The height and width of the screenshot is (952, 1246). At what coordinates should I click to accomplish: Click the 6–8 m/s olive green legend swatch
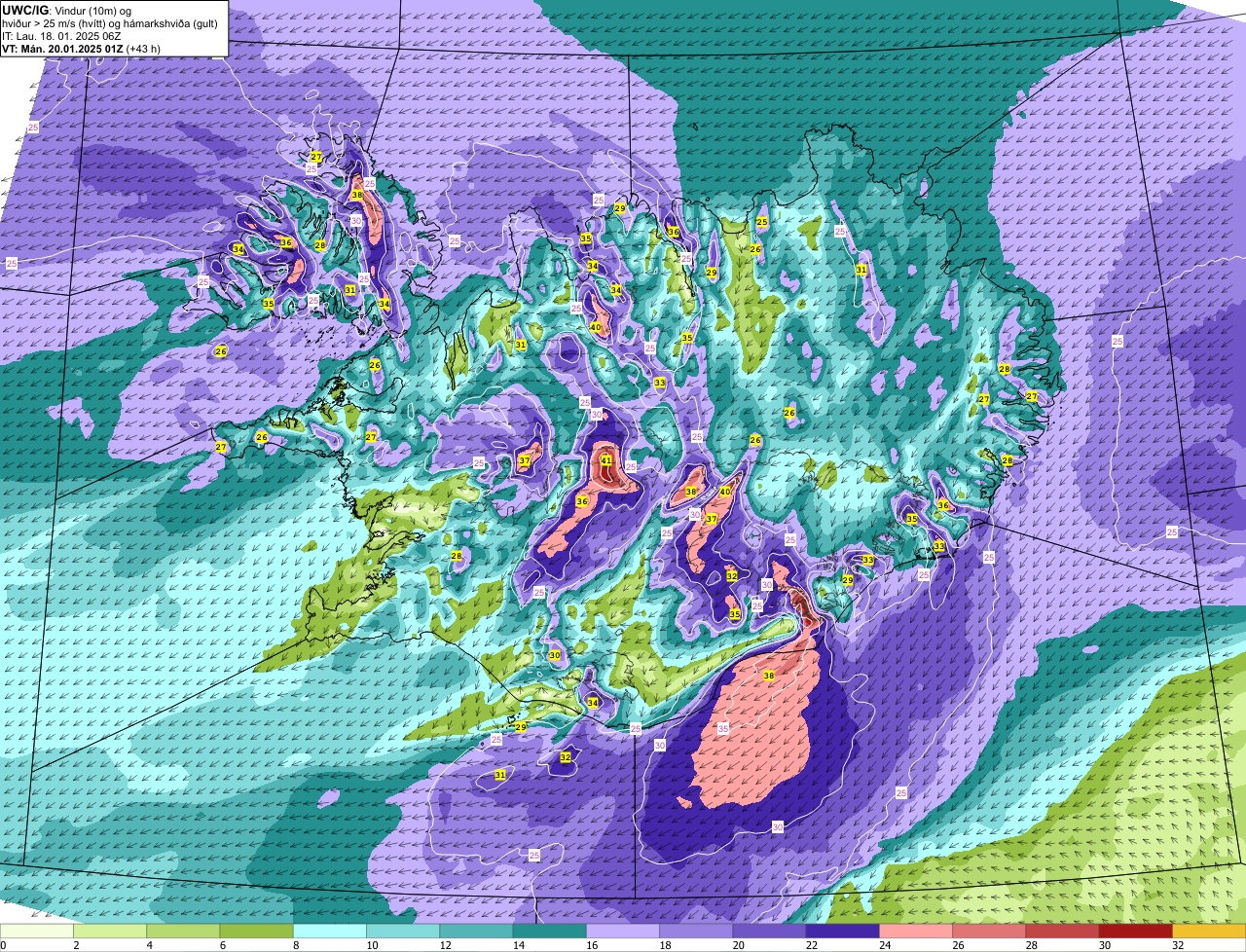[x=256, y=932]
